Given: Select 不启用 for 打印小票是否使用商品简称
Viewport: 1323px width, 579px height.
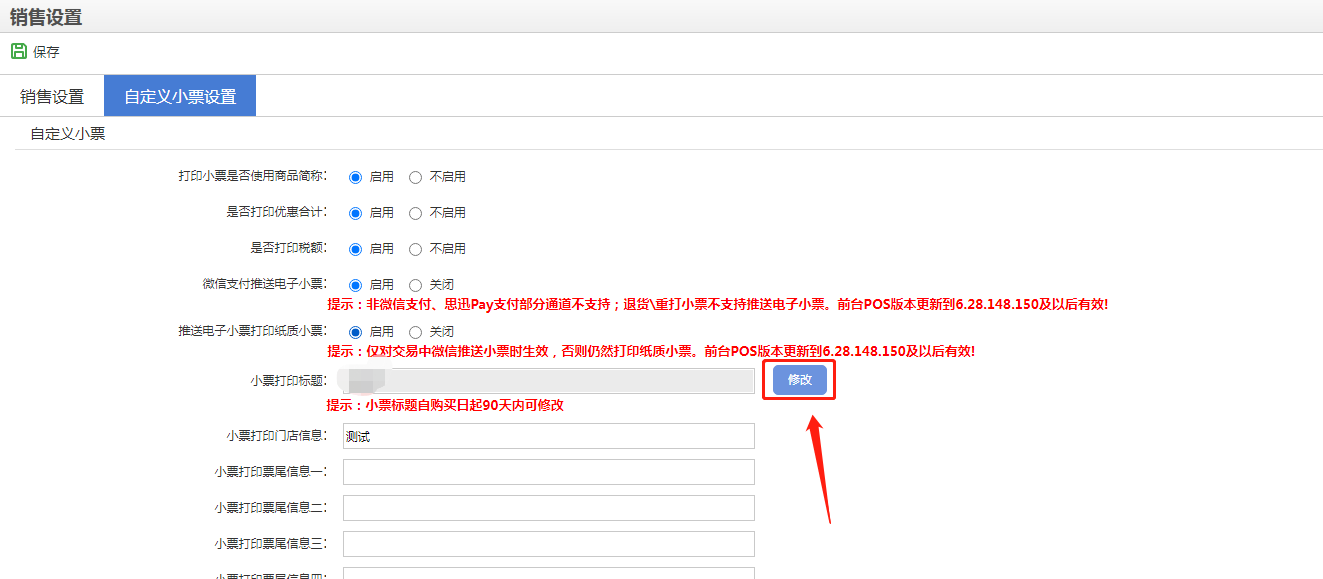Looking at the screenshot, I should pyautogui.click(x=416, y=177).
